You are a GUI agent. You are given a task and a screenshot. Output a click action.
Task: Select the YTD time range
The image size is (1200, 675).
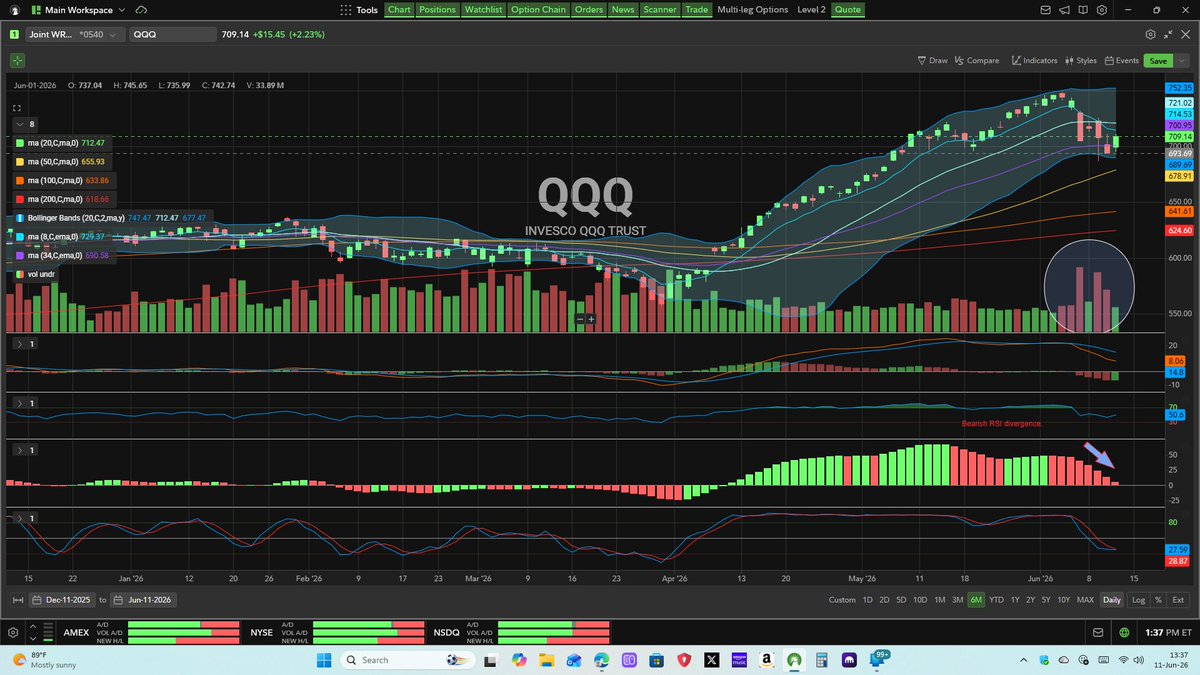coord(996,600)
